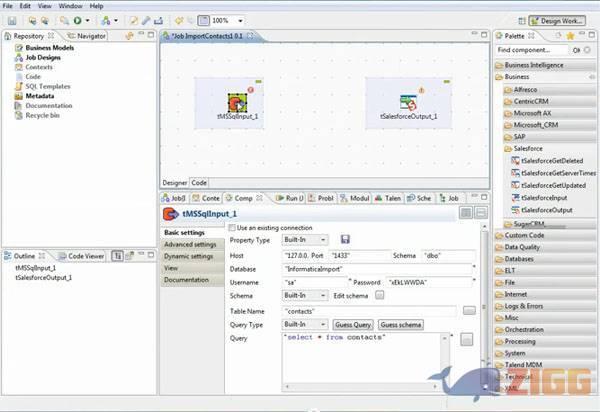The height and width of the screenshot is (412, 600).
Task: Select the Contexts repository item
Action: point(39,67)
